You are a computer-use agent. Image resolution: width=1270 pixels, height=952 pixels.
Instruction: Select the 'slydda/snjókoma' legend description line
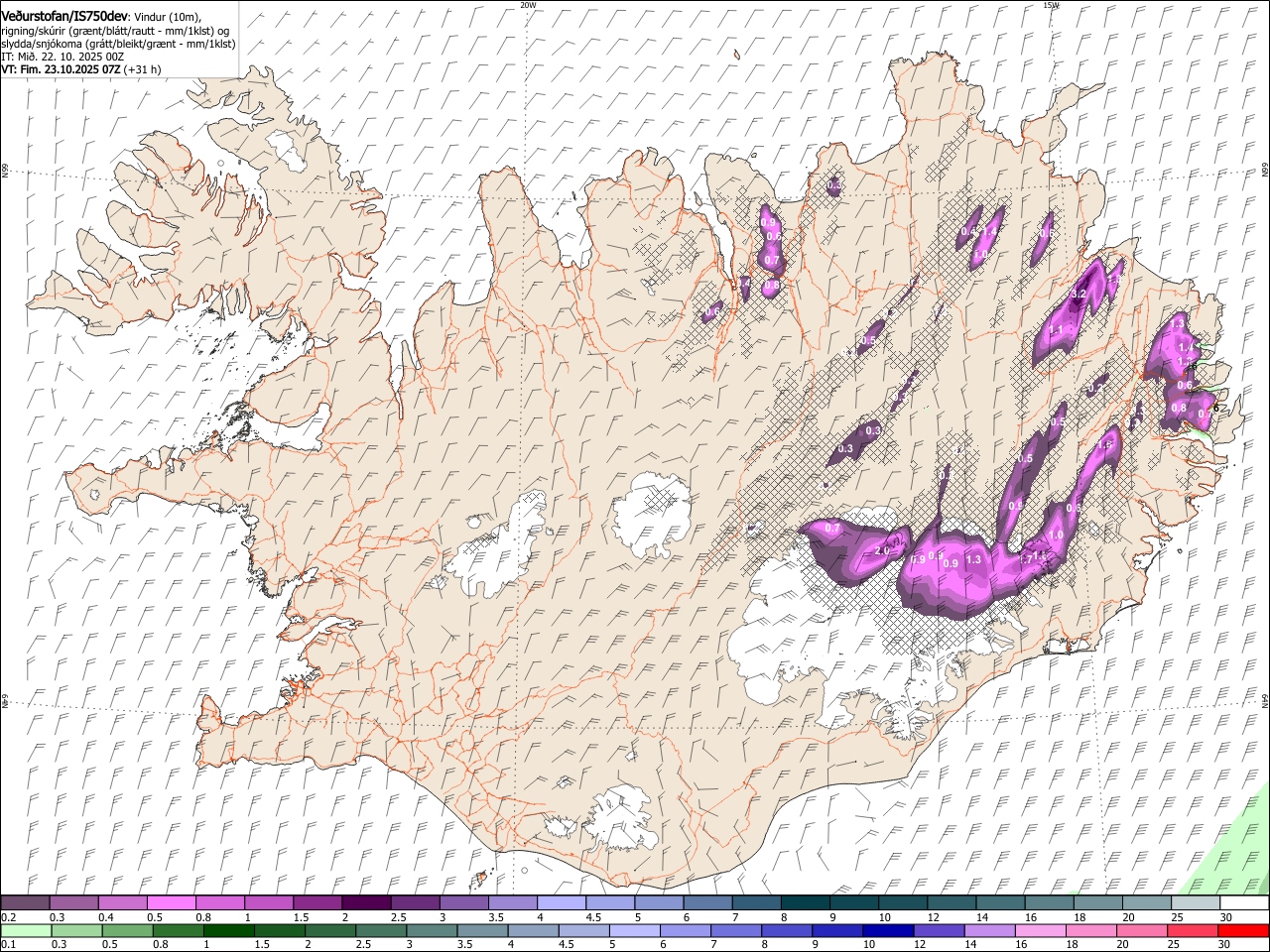(x=118, y=44)
